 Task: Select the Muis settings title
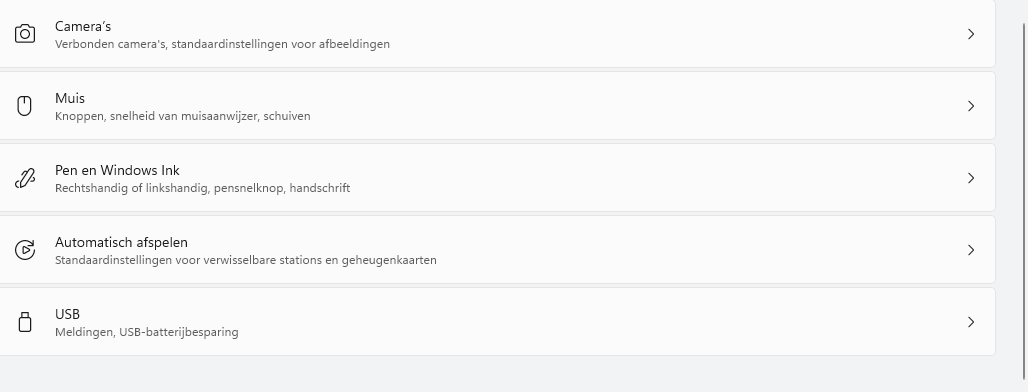point(69,98)
